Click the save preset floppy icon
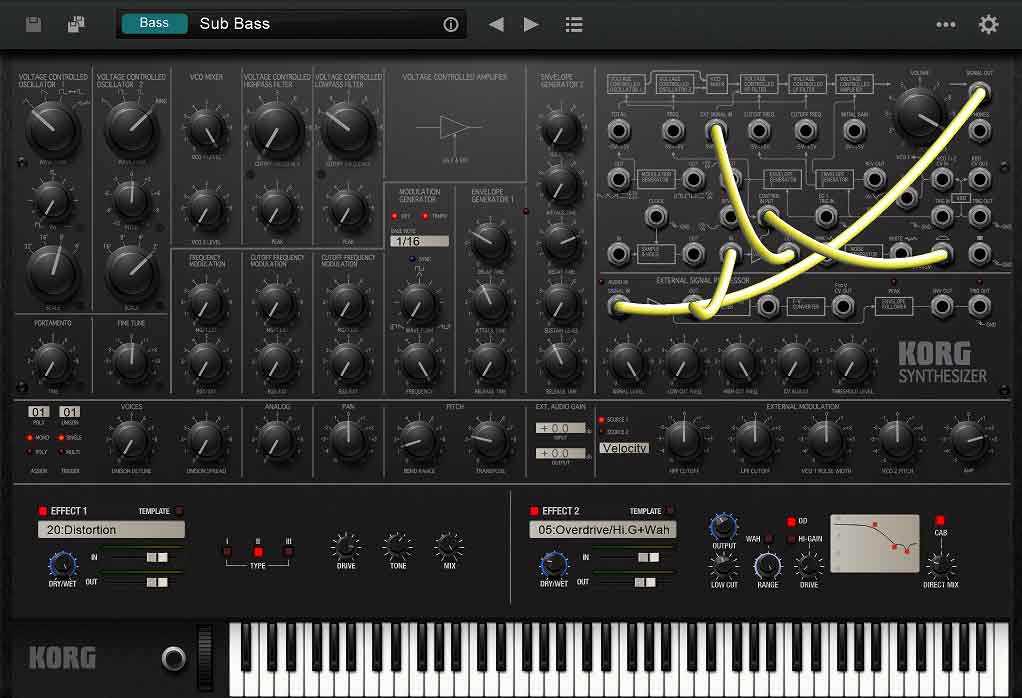The width and height of the screenshot is (1022, 698). tap(33, 25)
